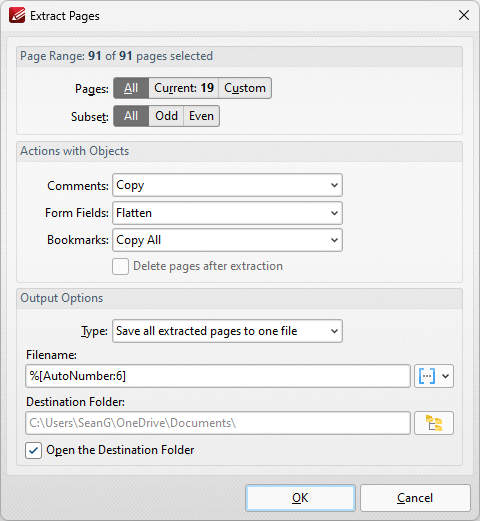The image size is (480, 521).
Task: Select All pages option
Action: point(131,88)
